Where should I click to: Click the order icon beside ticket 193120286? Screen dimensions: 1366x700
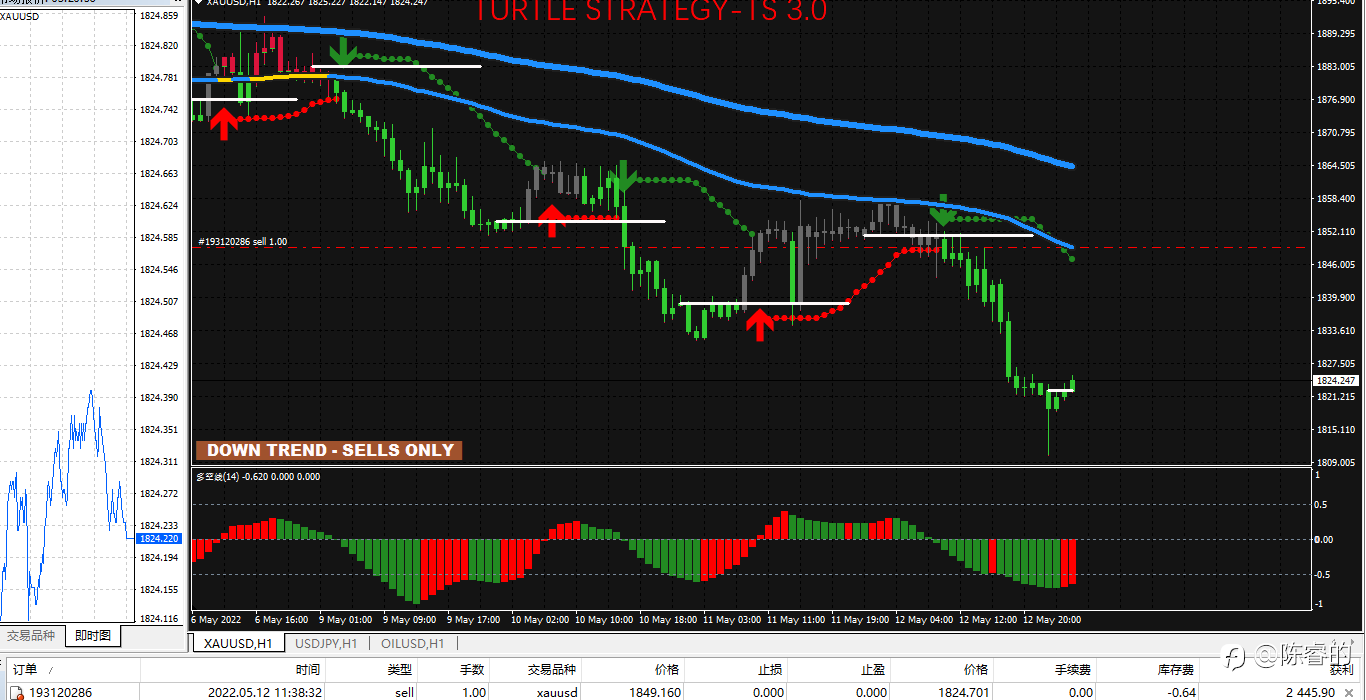(17, 692)
